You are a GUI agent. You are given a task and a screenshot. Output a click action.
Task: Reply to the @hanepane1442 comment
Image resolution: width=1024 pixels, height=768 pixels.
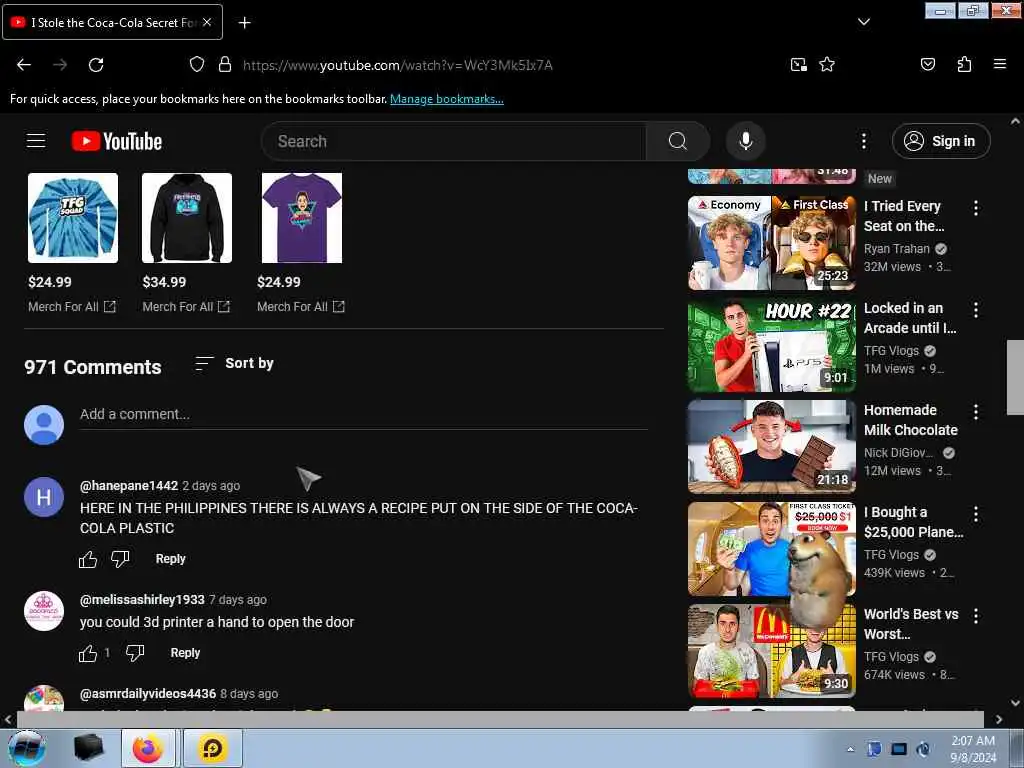click(170, 559)
